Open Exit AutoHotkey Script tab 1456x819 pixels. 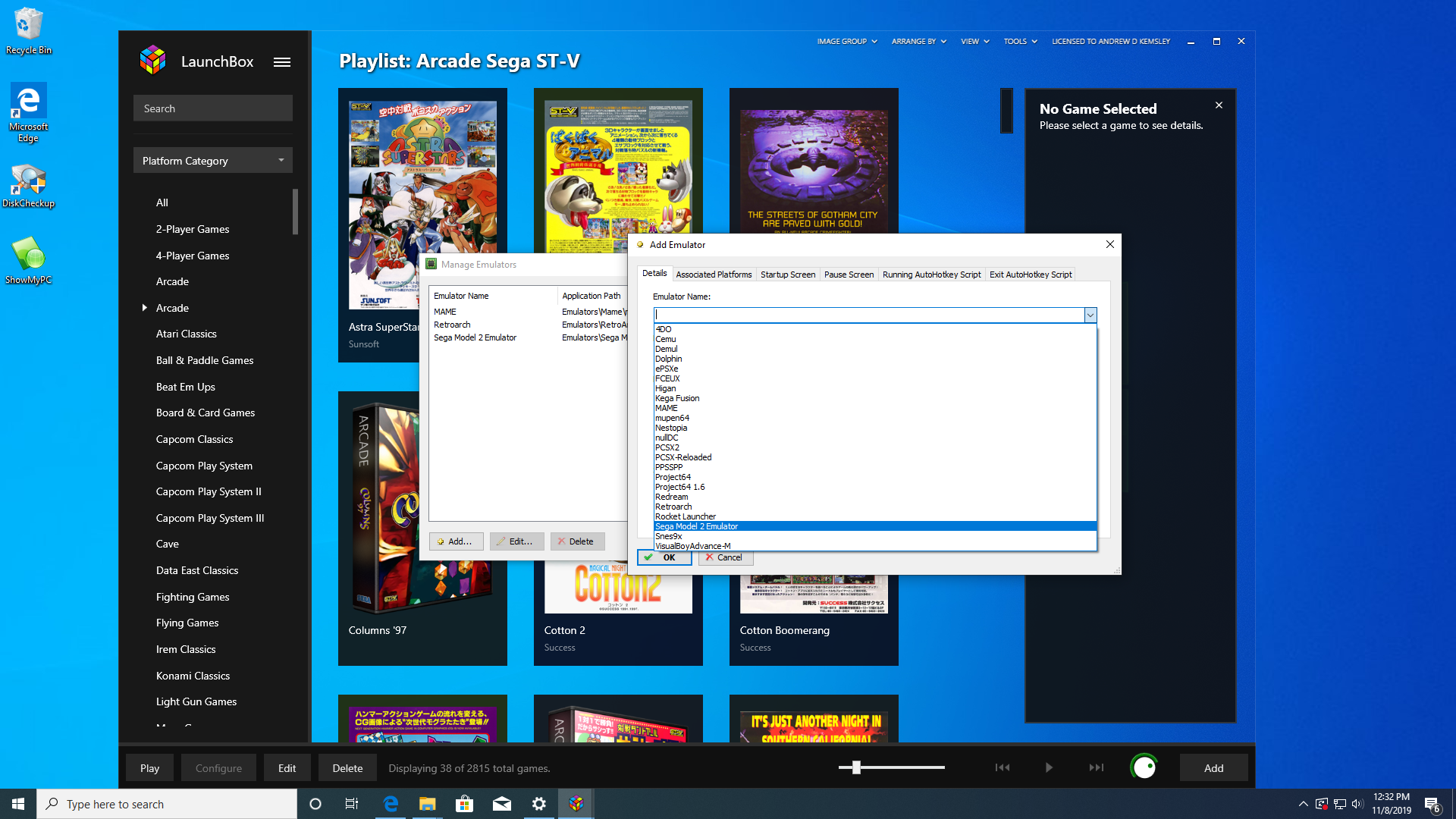click(x=1031, y=275)
